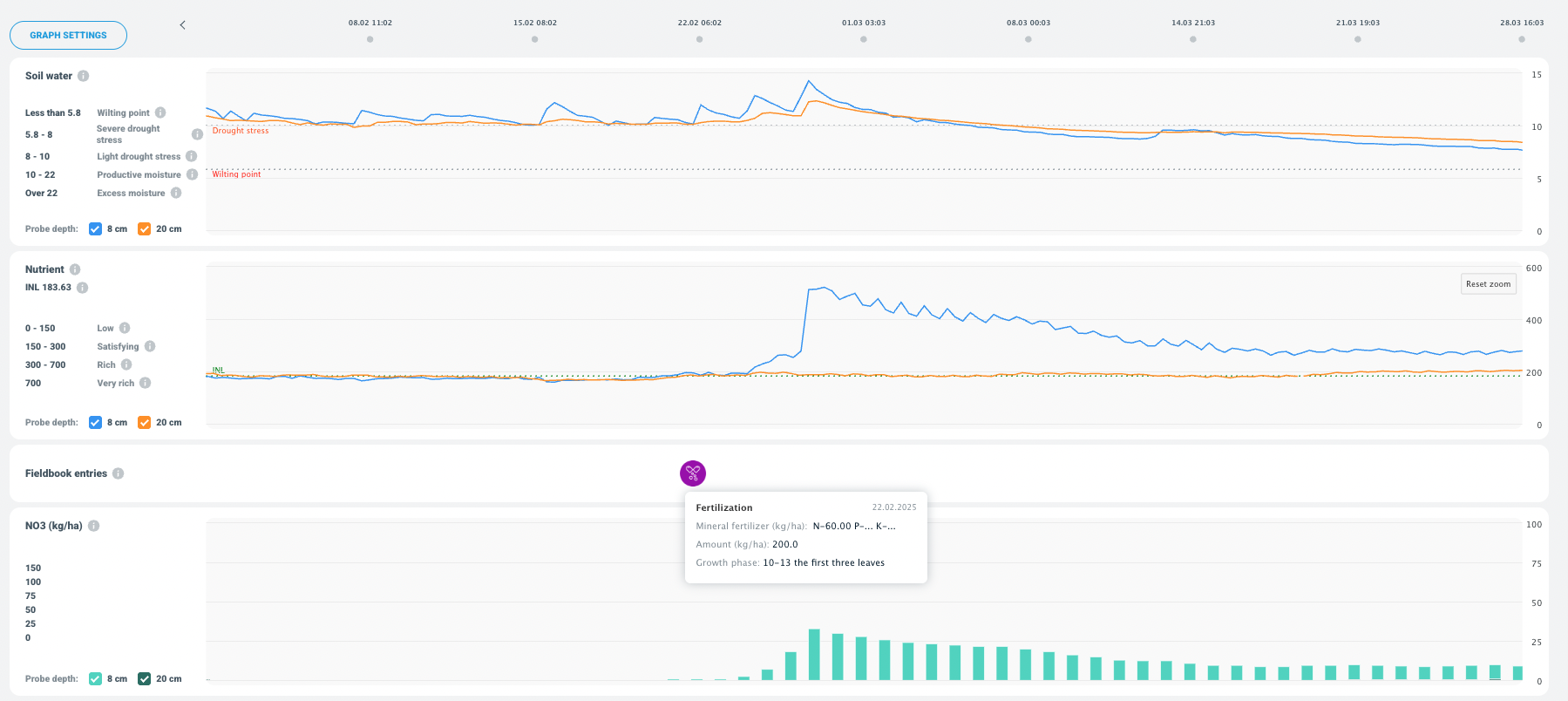The width and height of the screenshot is (1568, 701).
Task: Click info icon next to Very rich
Action: 146,383
